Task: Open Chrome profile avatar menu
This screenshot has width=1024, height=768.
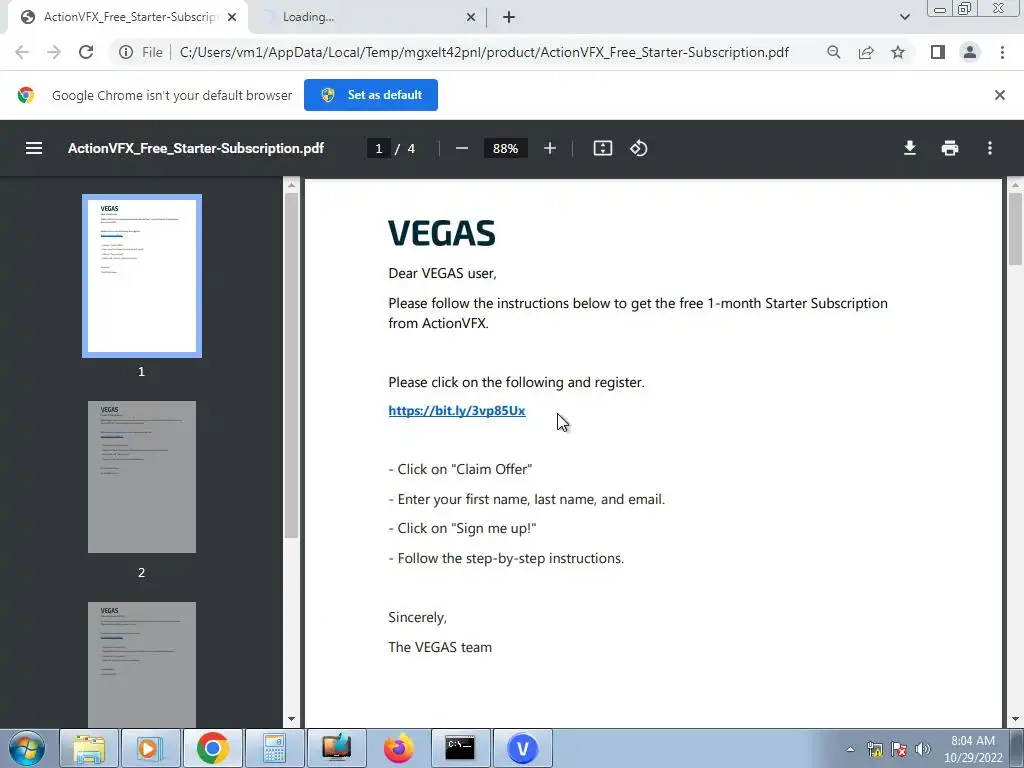Action: tap(970, 52)
